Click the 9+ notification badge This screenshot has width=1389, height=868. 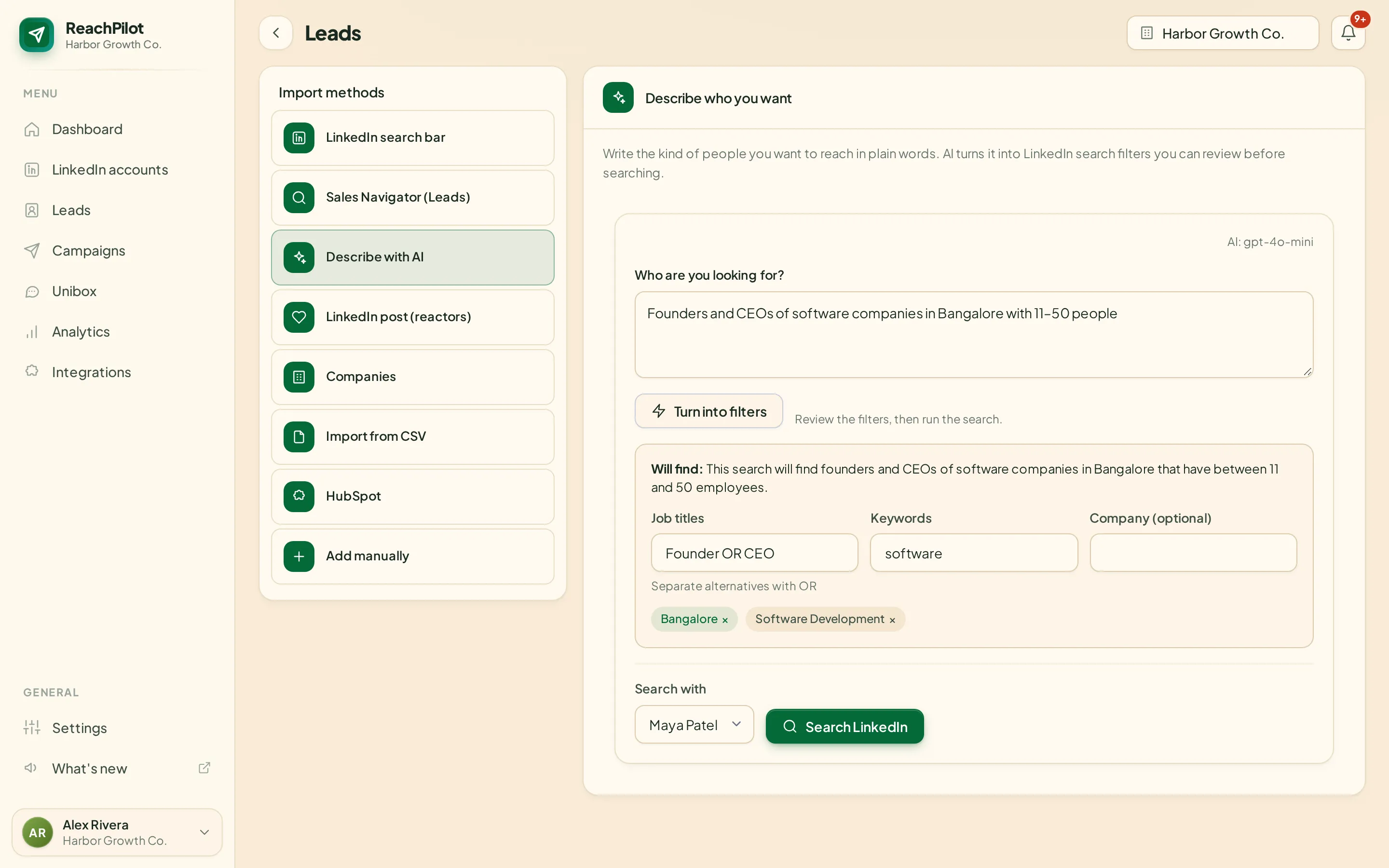(x=1360, y=19)
